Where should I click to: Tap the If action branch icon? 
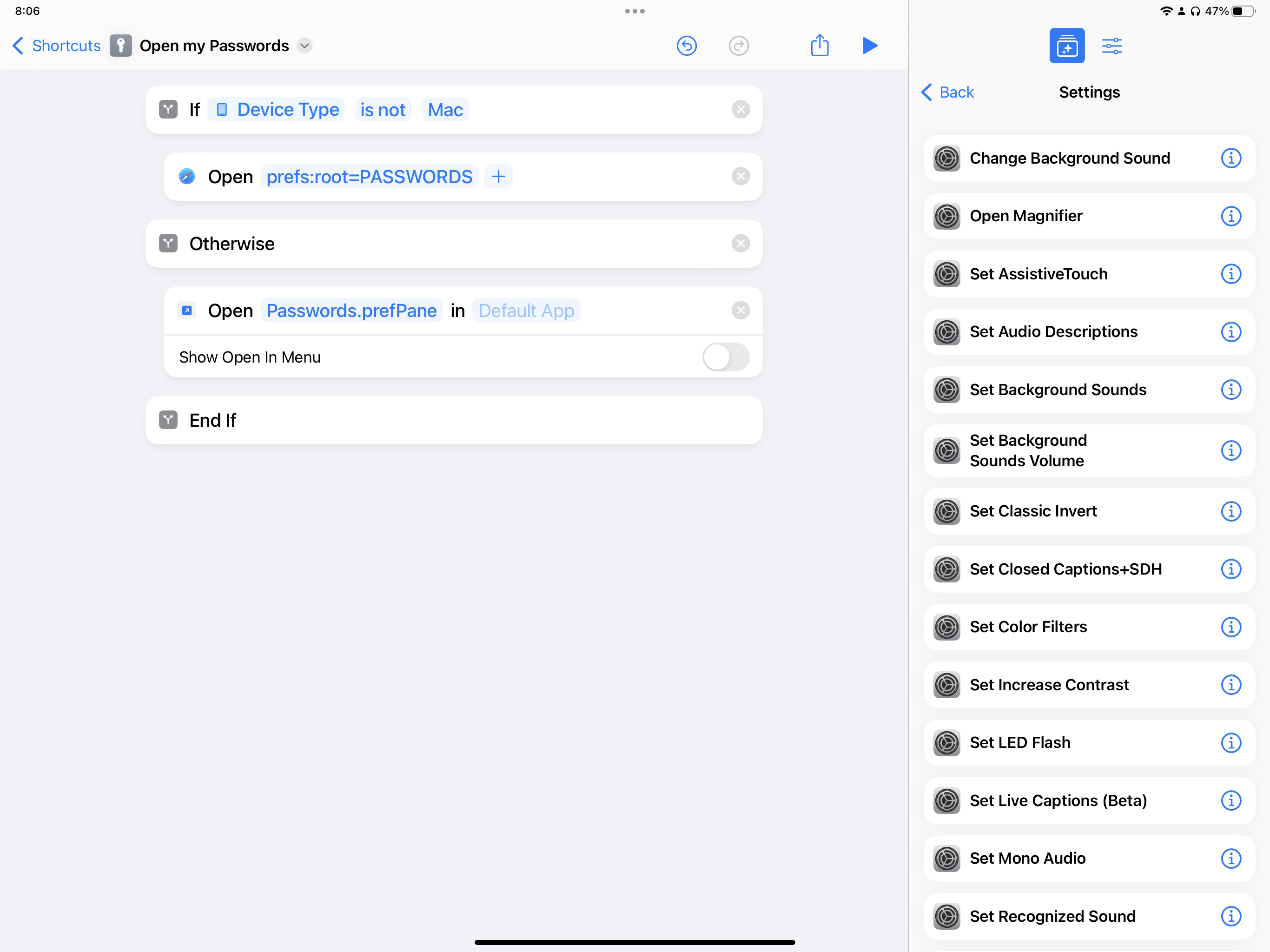pos(168,109)
